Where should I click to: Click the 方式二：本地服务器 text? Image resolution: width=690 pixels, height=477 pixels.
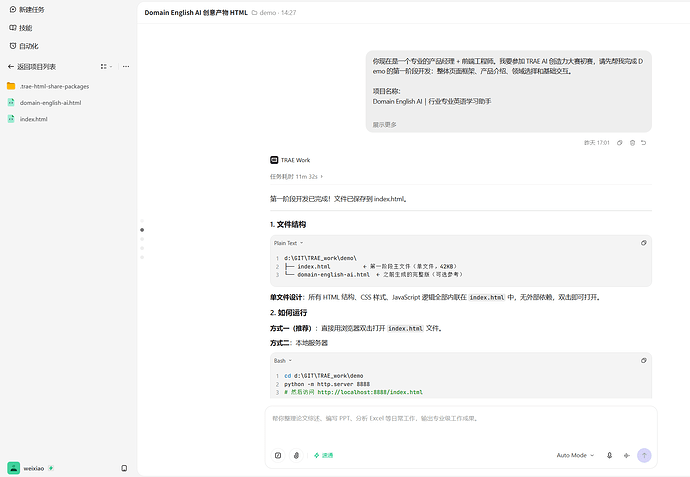299,343
